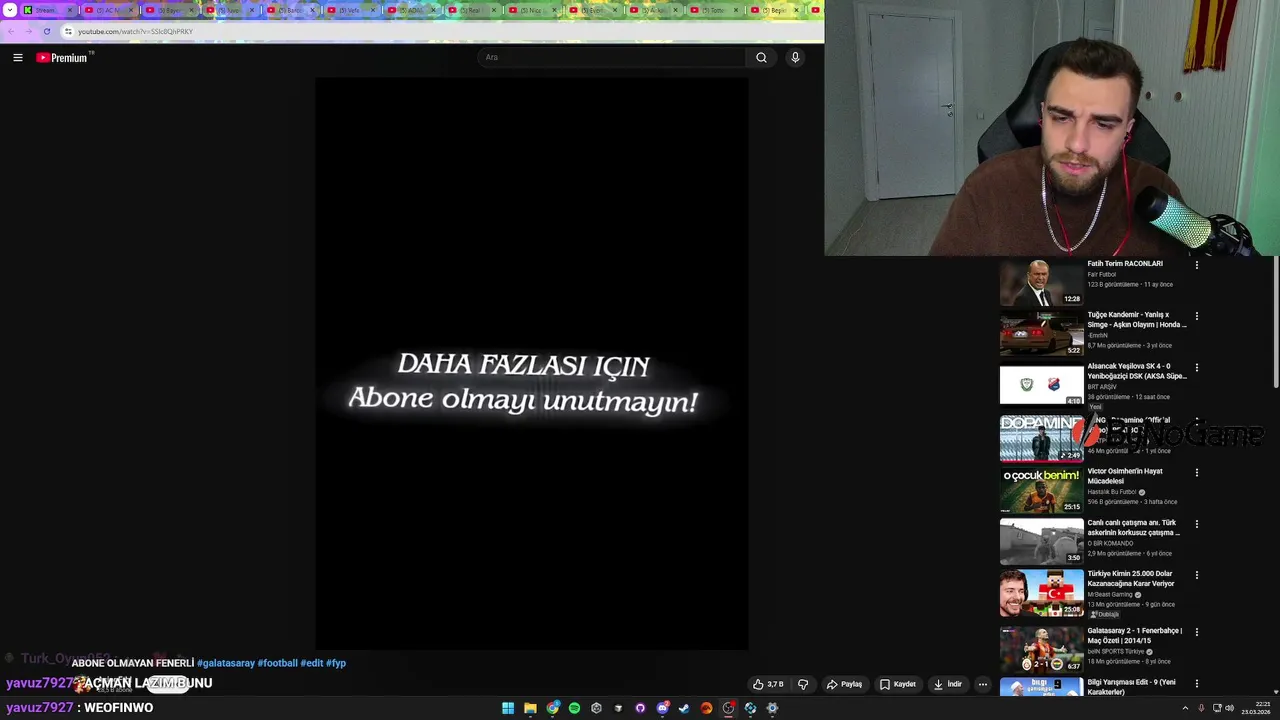Visit beIN SPORTS Türkiye channel link
Viewport: 1280px width, 720px height.
pyautogui.click(x=1116, y=651)
